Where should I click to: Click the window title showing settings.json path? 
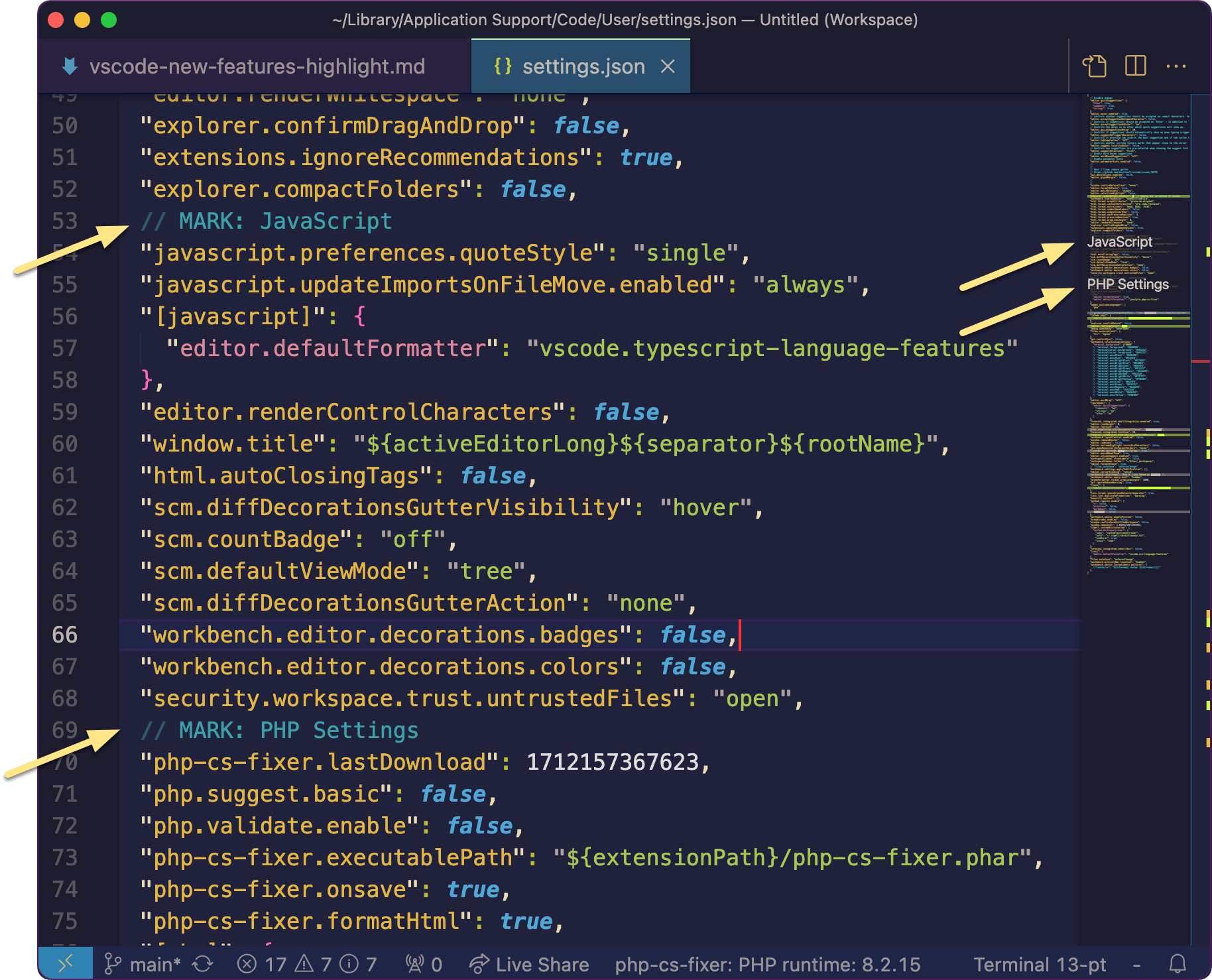[625, 20]
